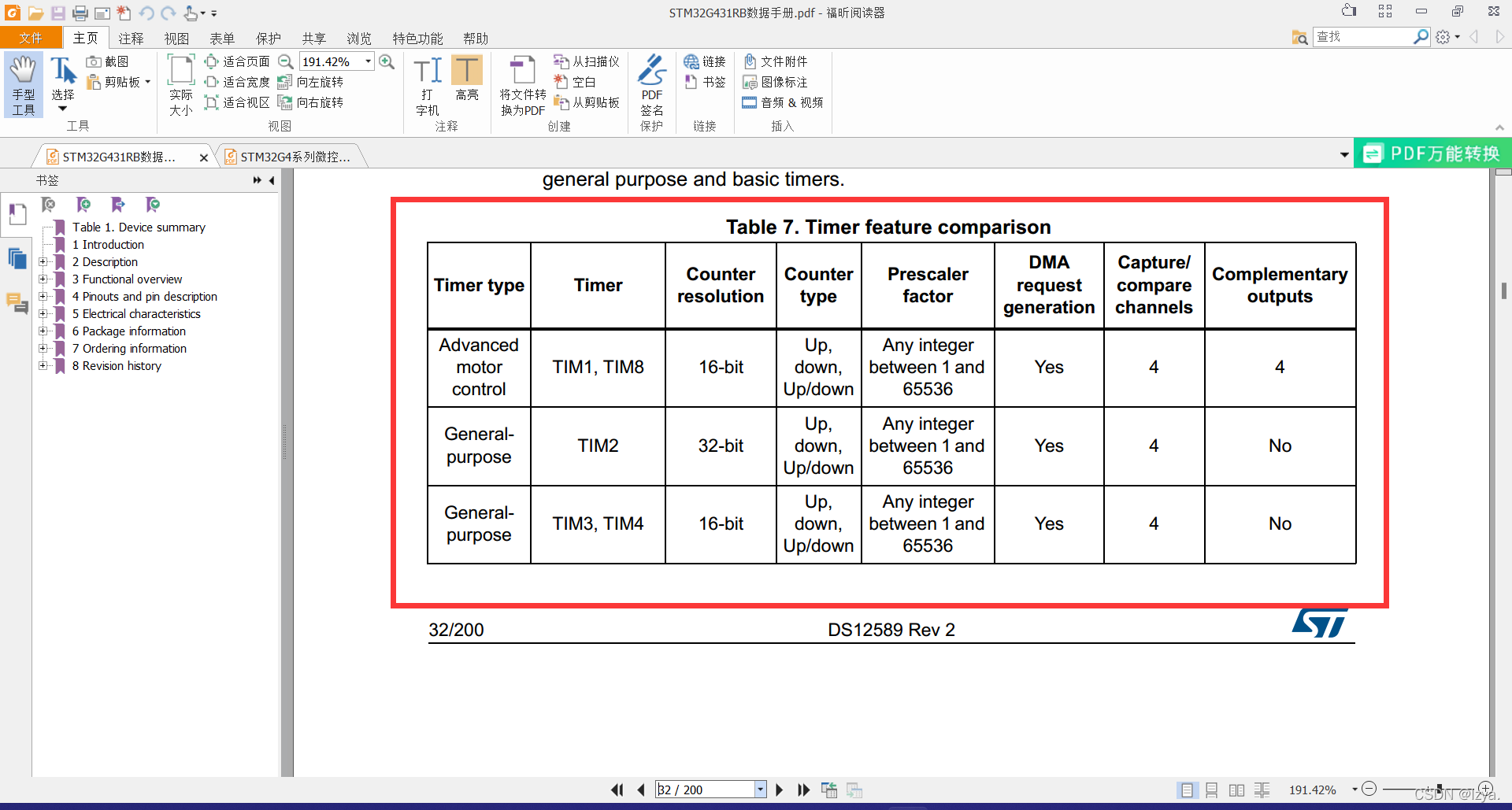Expand the '2 Description' bookmark
The height and width of the screenshot is (810, 1512).
click(43, 261)
